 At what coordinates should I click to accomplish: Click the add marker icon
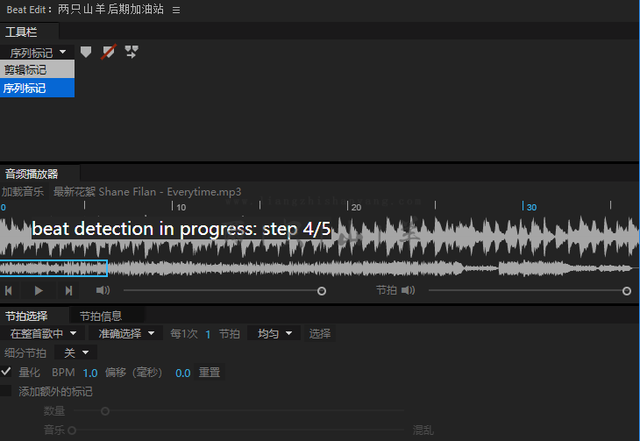click(x=86, y=52)
